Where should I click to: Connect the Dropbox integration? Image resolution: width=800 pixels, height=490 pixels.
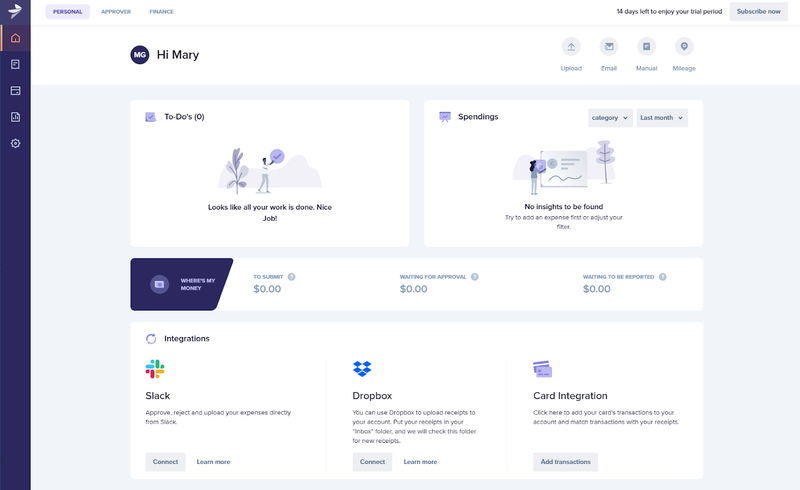[x=372, y=461]
